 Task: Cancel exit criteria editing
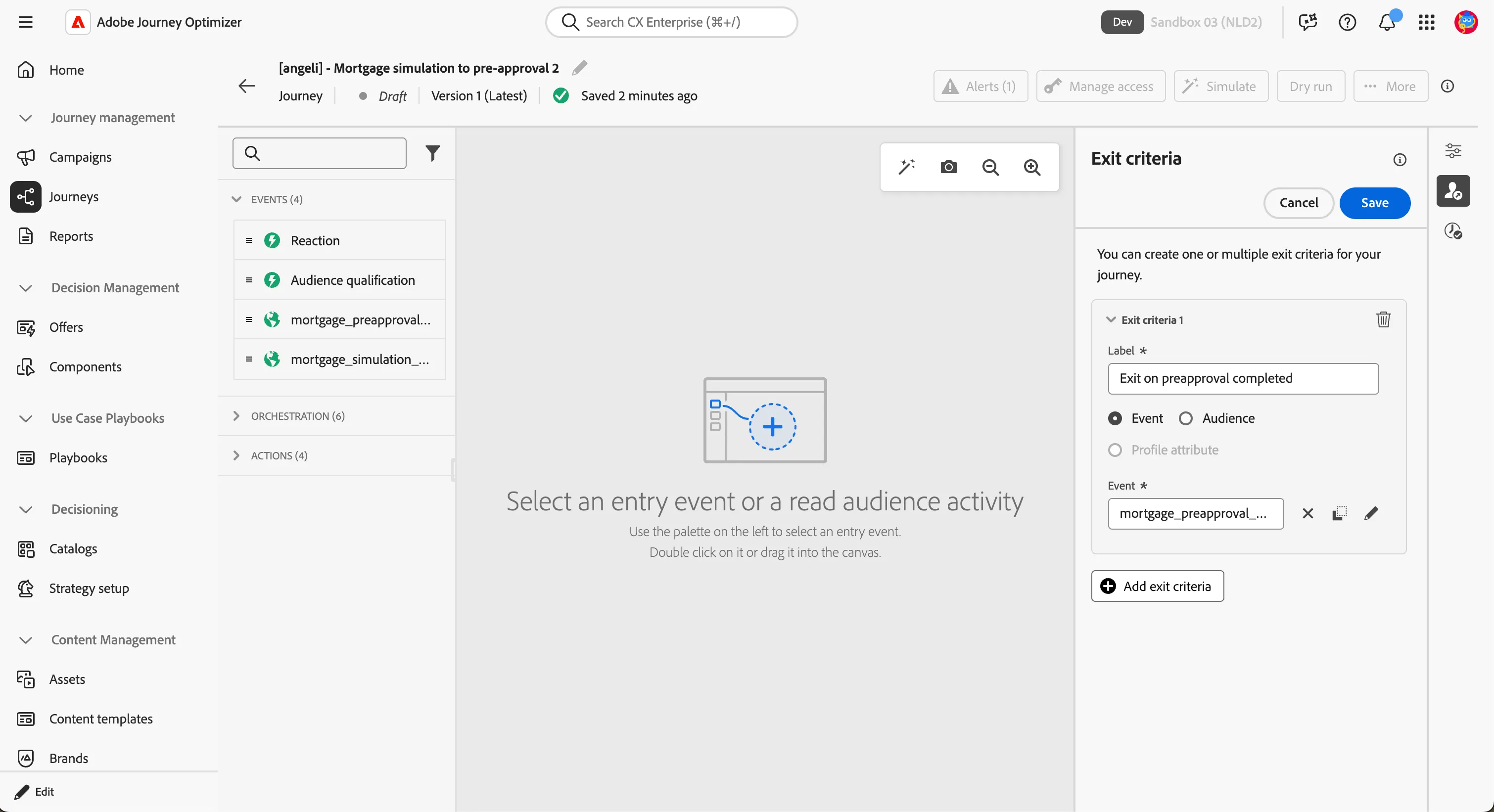(1299, 203)
